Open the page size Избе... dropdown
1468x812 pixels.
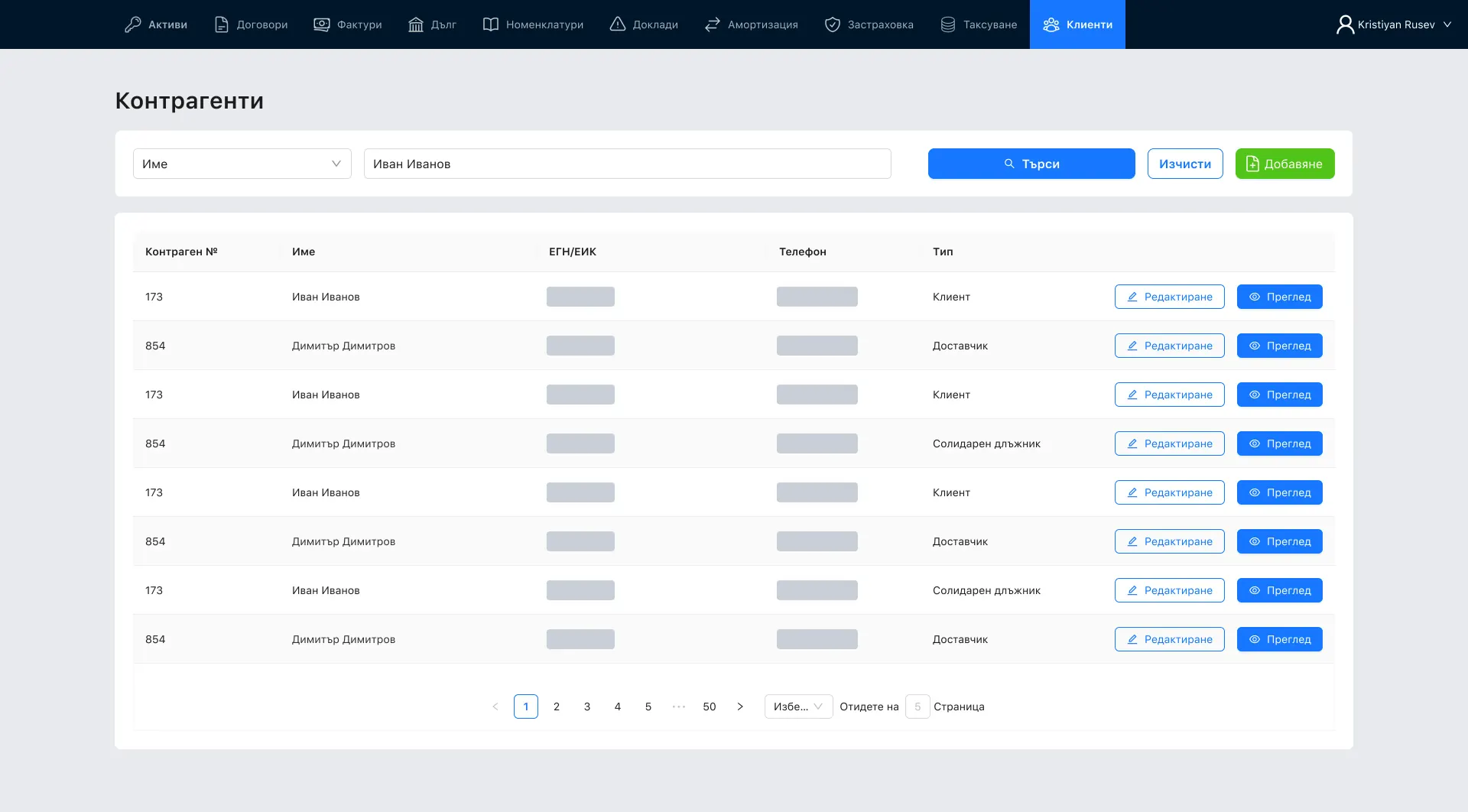[798, 706]
